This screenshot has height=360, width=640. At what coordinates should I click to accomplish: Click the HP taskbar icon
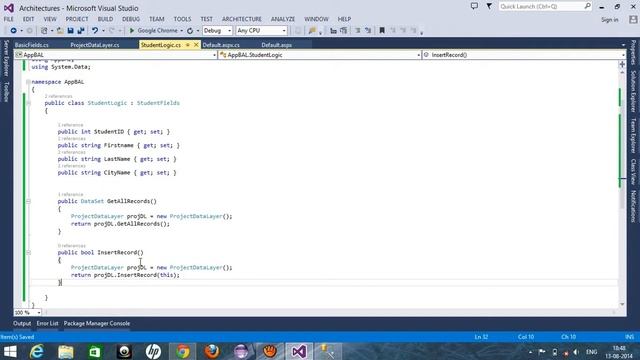153,351
